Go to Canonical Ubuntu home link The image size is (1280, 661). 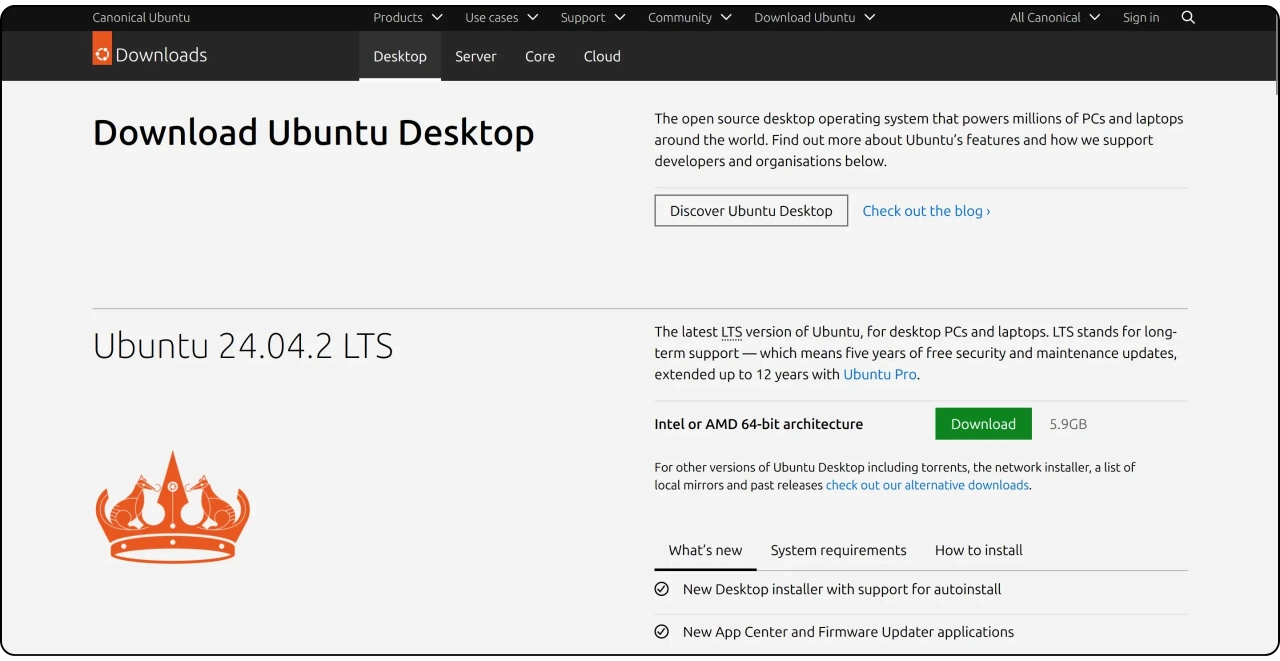[x=141, y=17]
